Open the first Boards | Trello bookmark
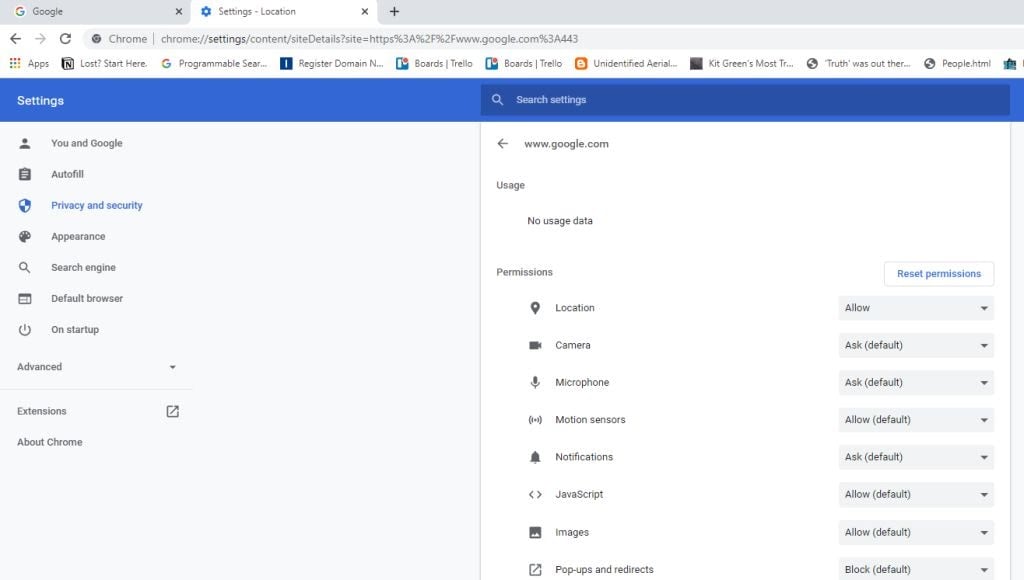 click(x=434, y=63)
